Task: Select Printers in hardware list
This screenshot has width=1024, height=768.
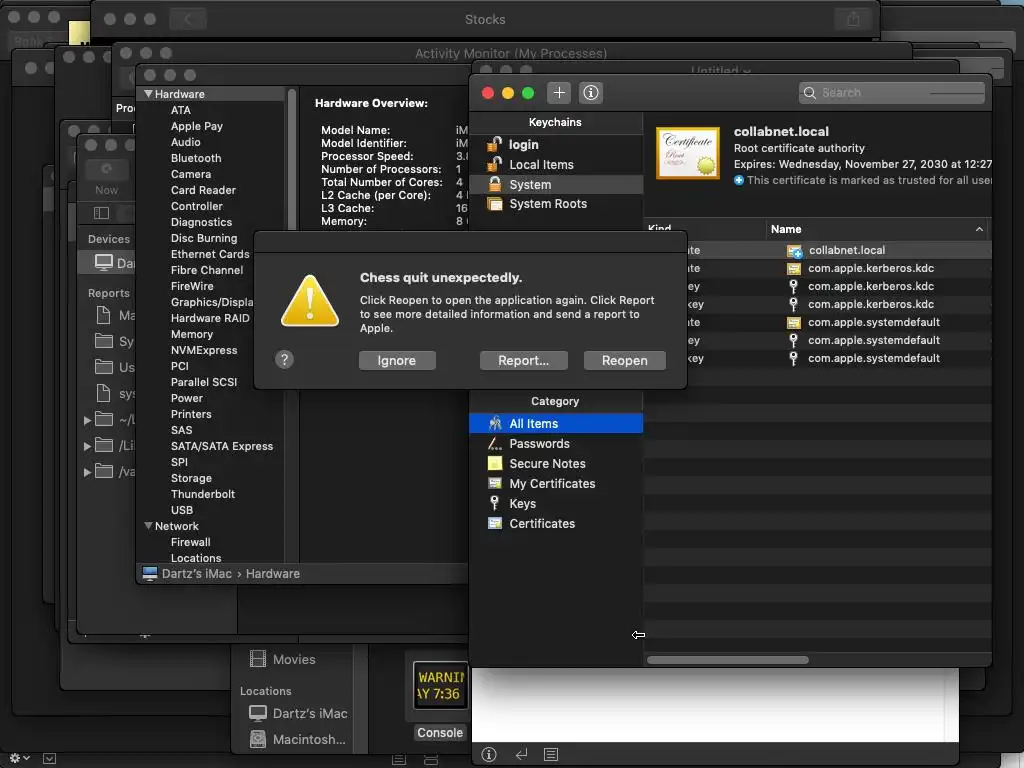Action: pyautogui.click(x=191, y=414)
